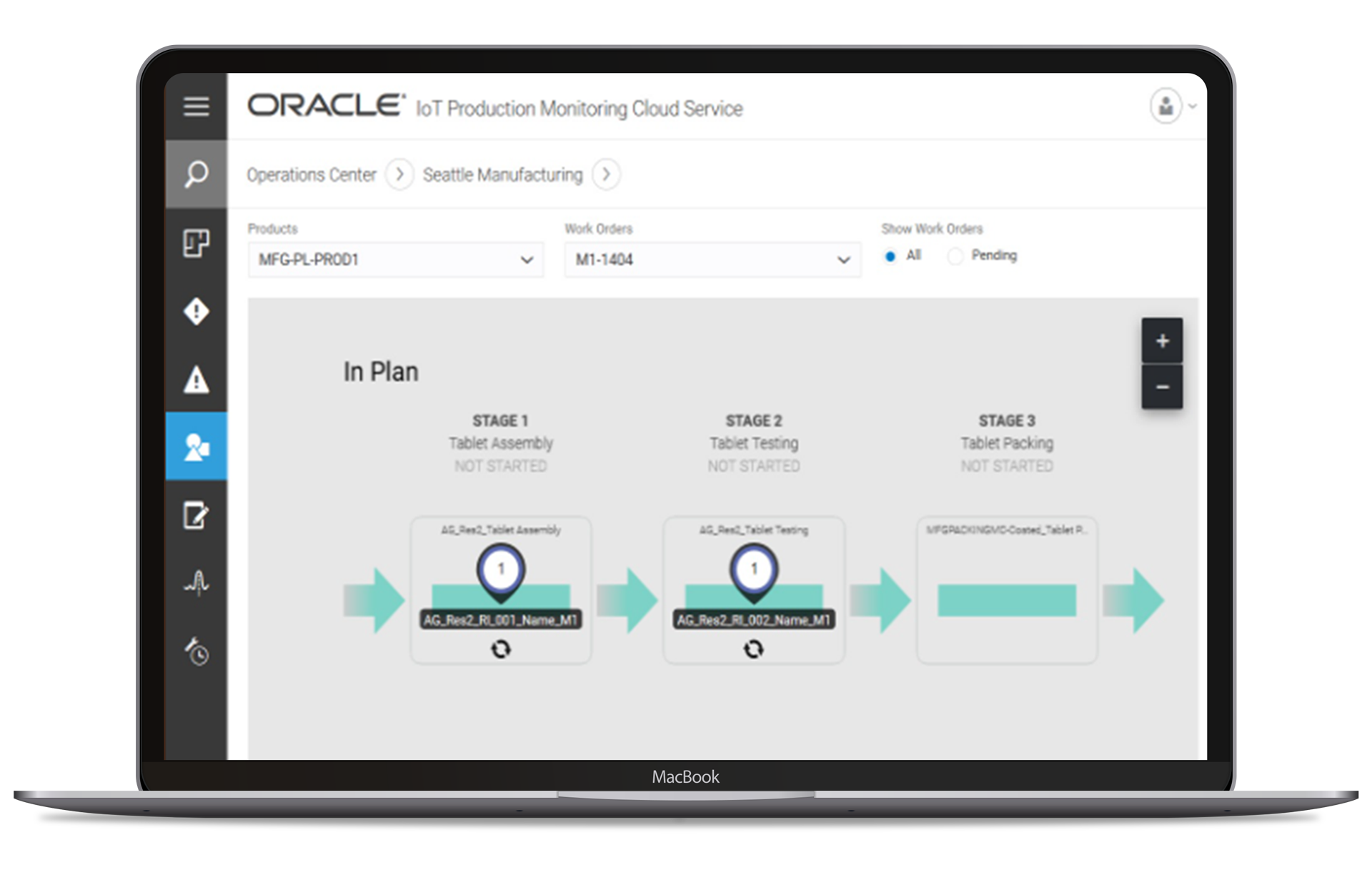Click the STAGE 1 heading
The height and width of the screenshot is (870, 1372).
pos(500,420)
